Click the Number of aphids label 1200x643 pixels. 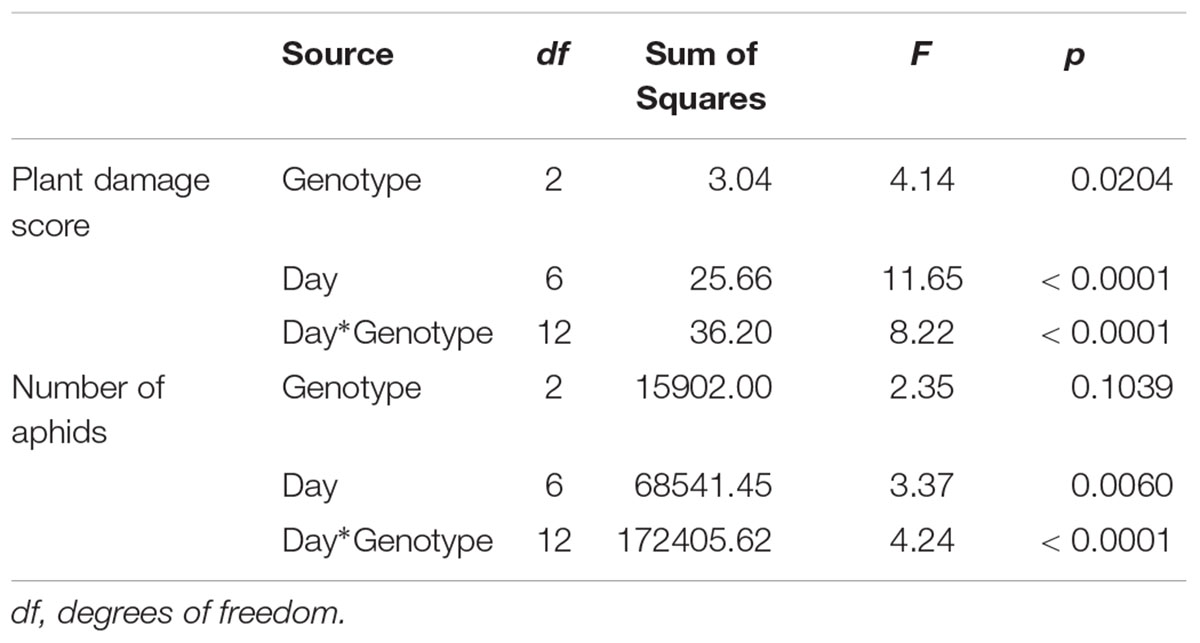pos(87,409)
